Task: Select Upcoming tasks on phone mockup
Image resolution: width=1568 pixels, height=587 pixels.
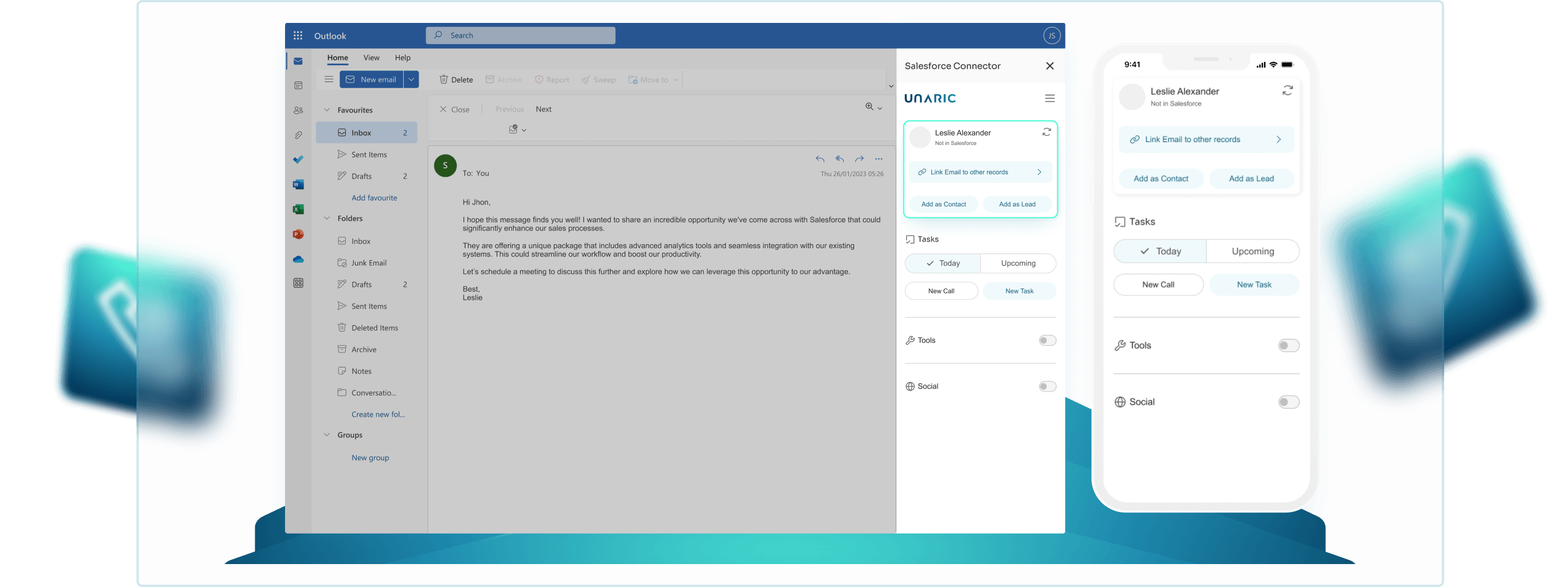Action: coord(1252,251)
